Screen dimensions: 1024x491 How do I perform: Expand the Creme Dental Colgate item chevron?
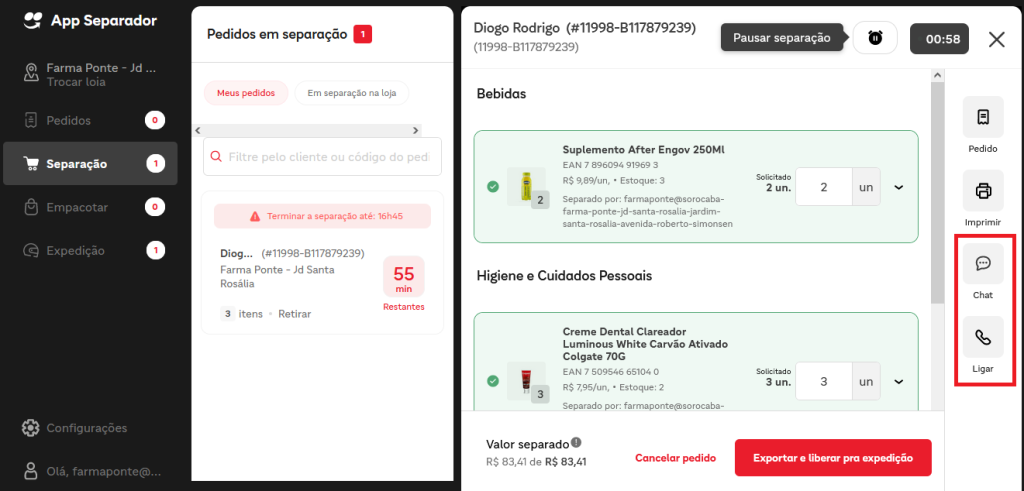click(x=899, y=381)
